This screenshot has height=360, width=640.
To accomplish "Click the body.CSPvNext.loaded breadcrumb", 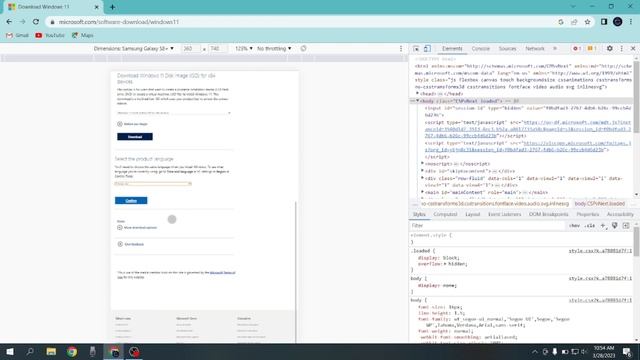I will coord(600,203).
